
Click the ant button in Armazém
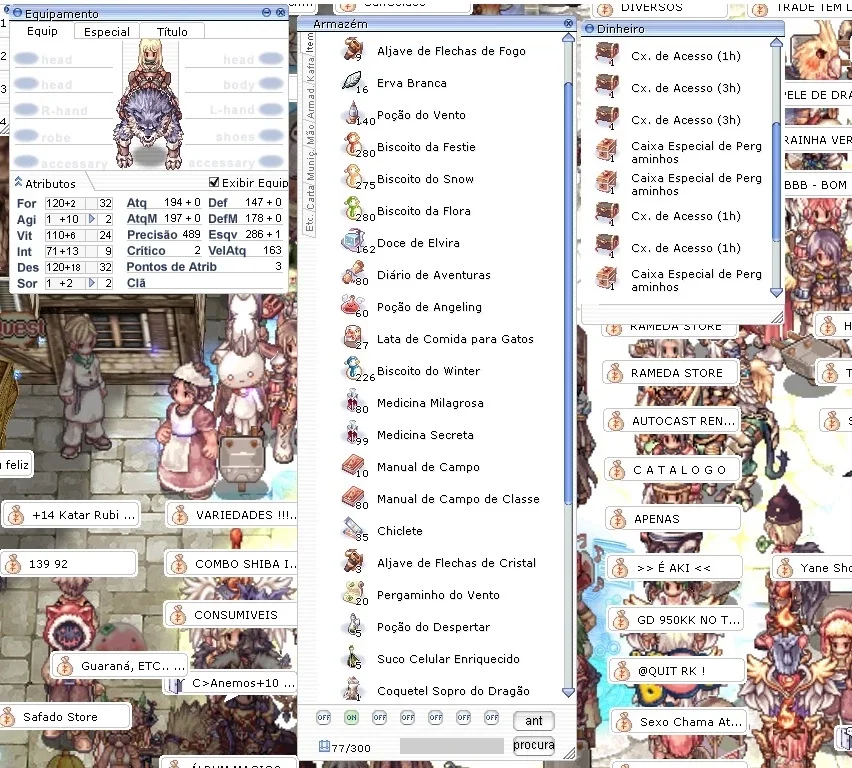click(534, 721)
